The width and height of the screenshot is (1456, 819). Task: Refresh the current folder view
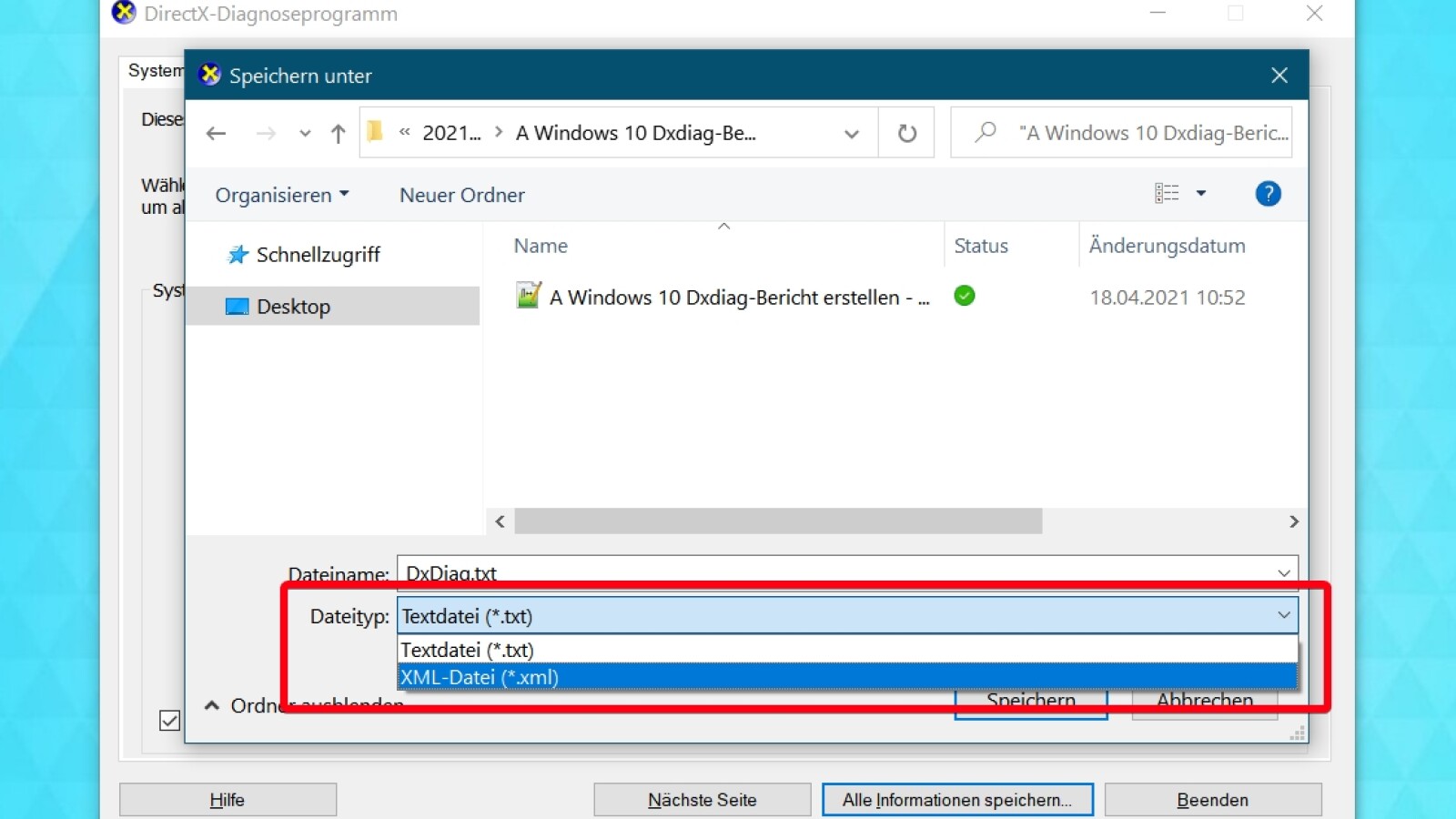(x=907, y=134)
